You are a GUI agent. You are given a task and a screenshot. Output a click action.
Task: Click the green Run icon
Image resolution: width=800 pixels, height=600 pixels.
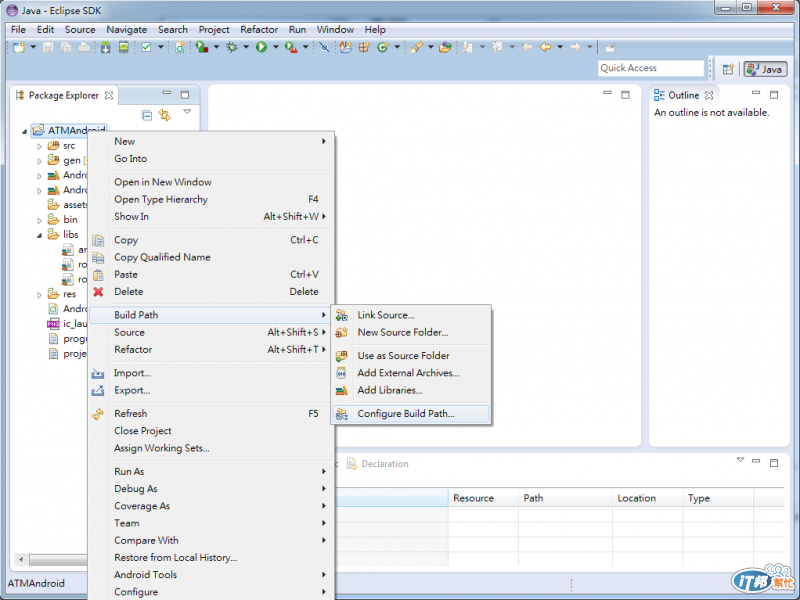point(262,47)
